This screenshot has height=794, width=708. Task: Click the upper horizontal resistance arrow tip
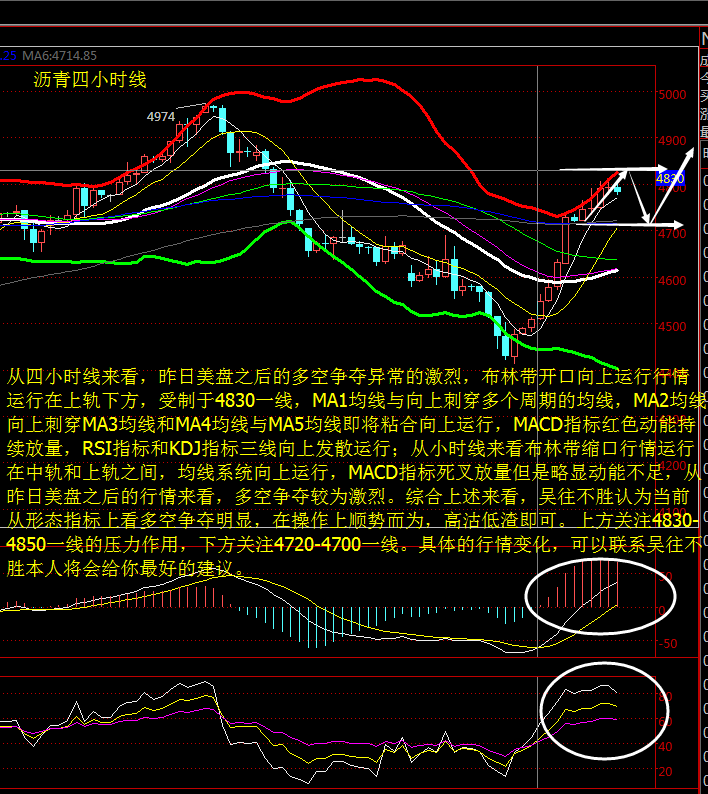661,168
